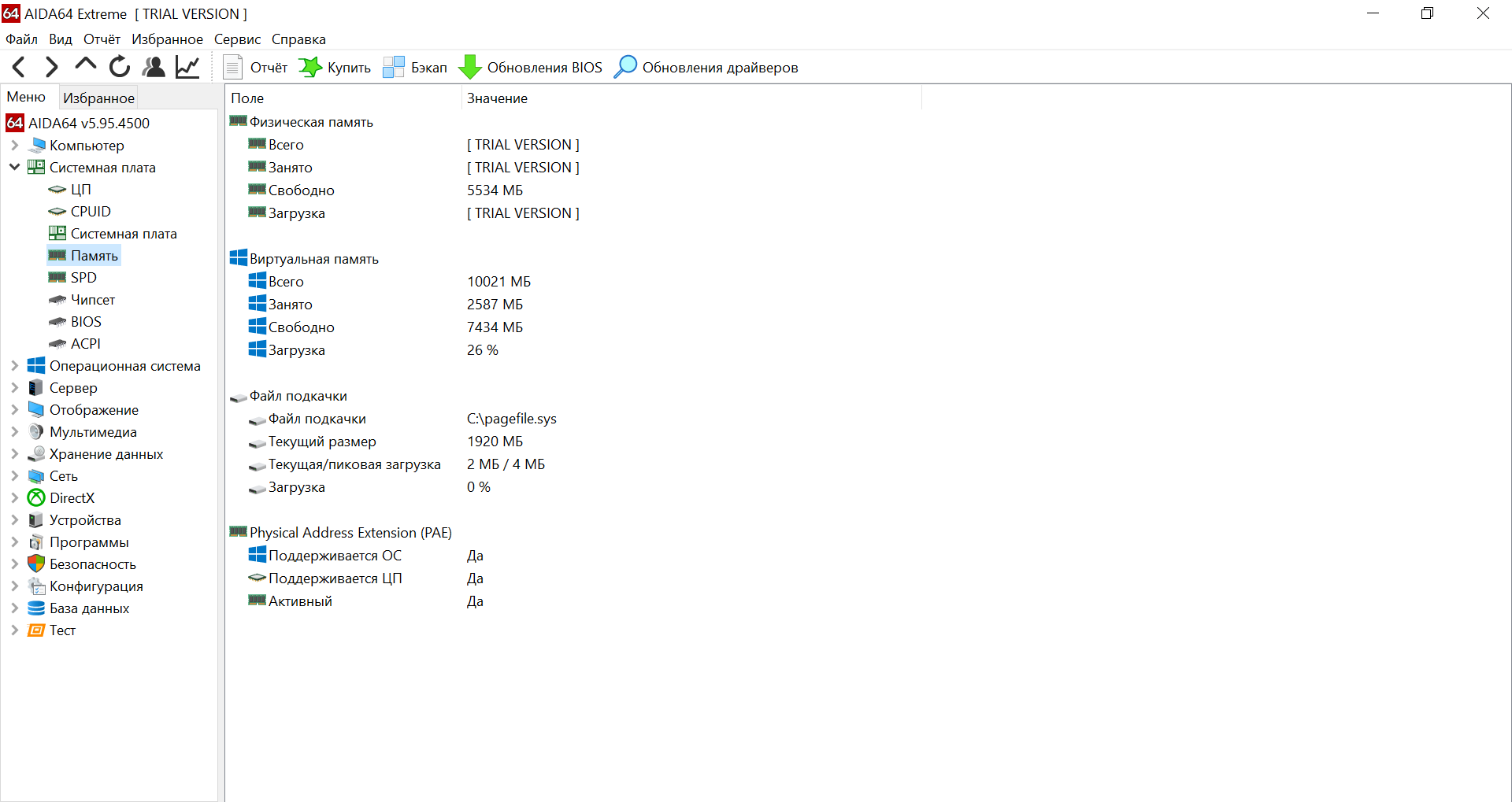
Task: Go forward with the right arrow icon
Action: pos(52,67)
